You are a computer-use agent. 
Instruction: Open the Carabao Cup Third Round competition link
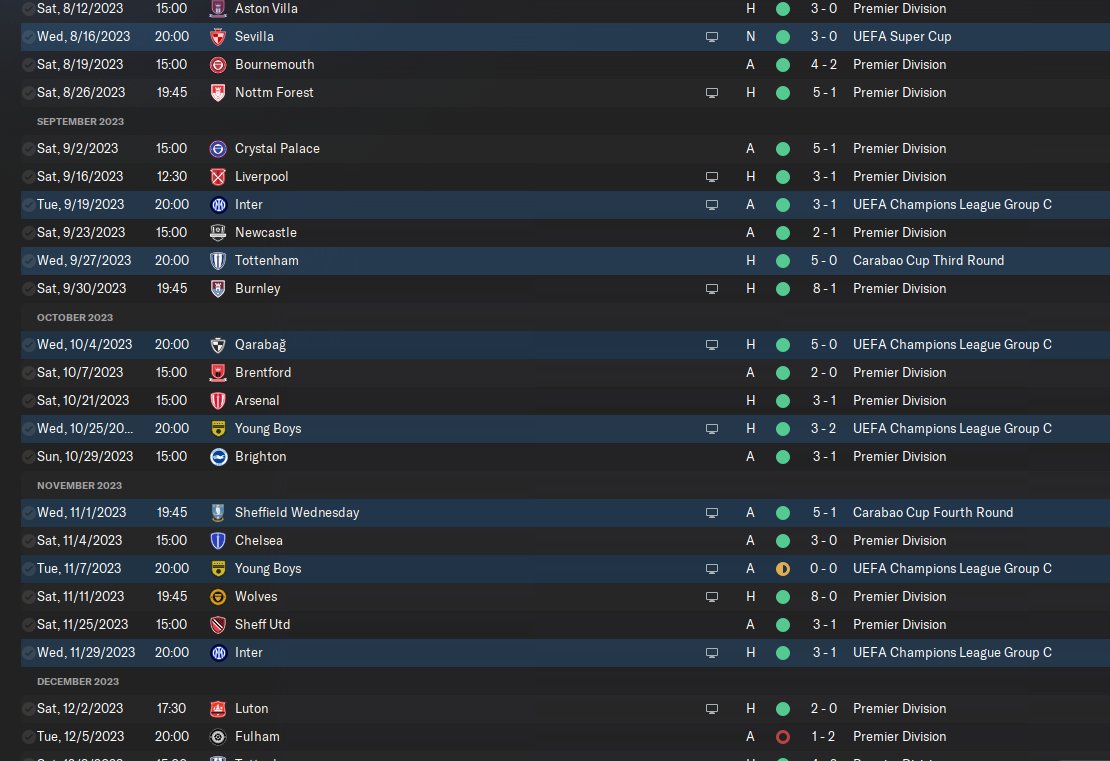click(x=928, y=260)
